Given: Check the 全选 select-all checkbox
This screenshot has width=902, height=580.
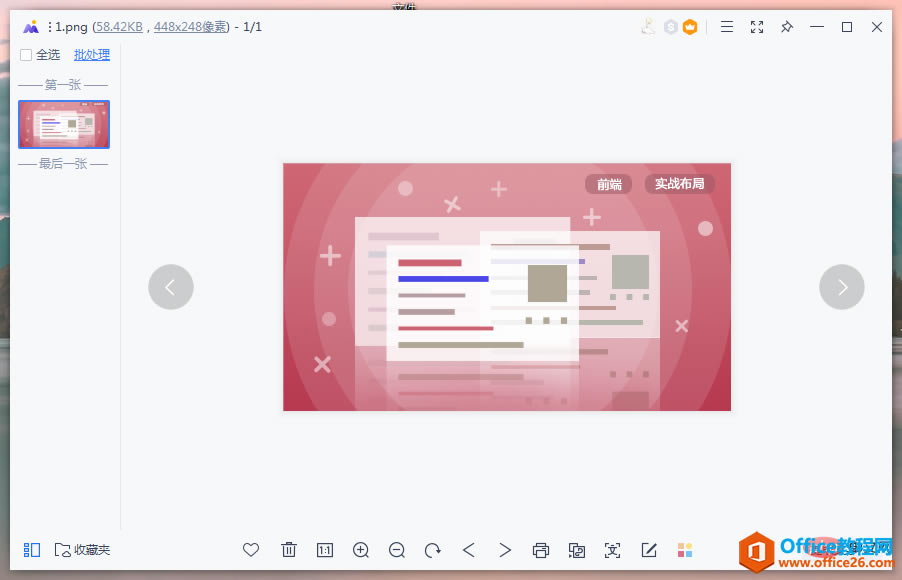Looking at the screenshot, I should (x=26, y=55).
